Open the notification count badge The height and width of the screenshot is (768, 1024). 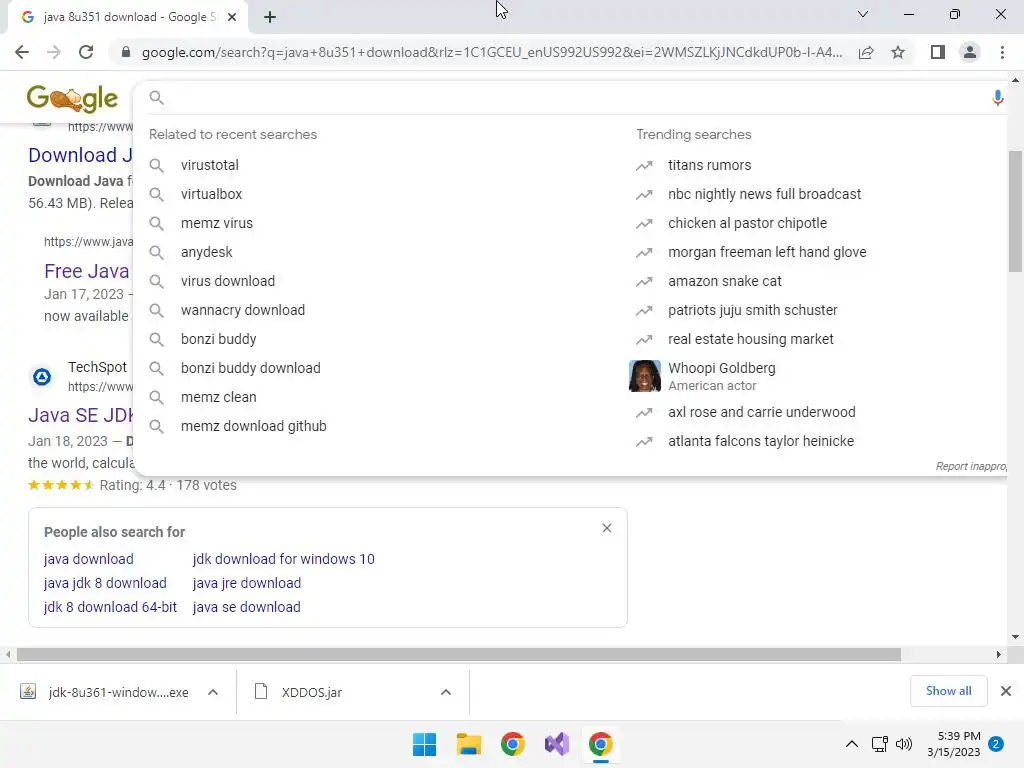click(996, 744)
